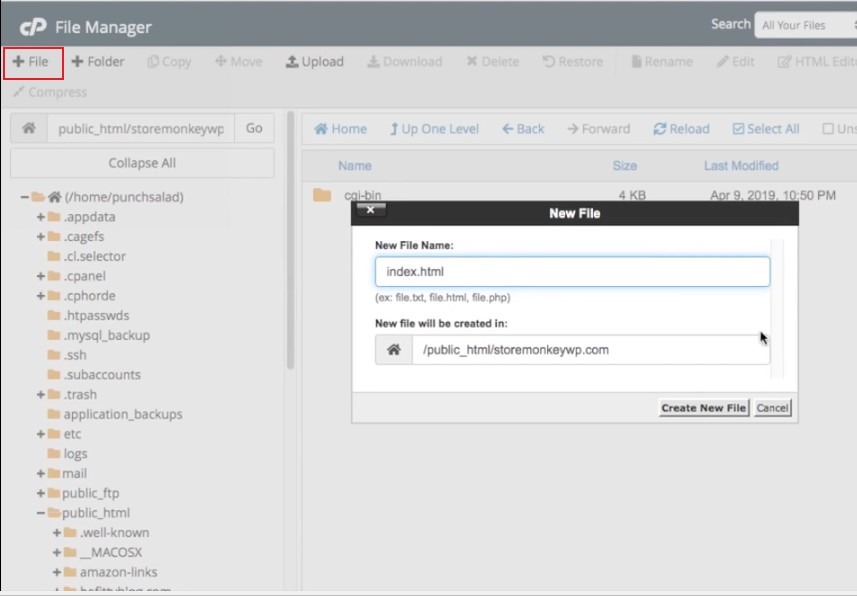Focus the public_html/storemonkeywp path field
Screen dimensions: 857x596
[141, 128]
